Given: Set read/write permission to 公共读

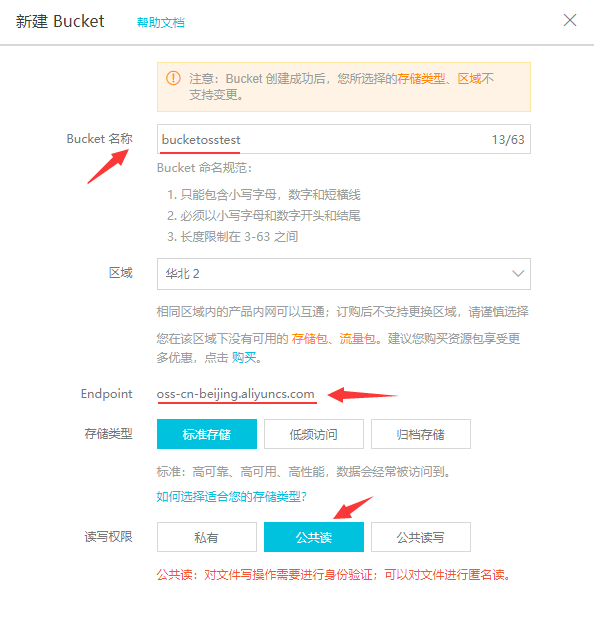Looking at the screenshot, I should (x=314, y=537).
